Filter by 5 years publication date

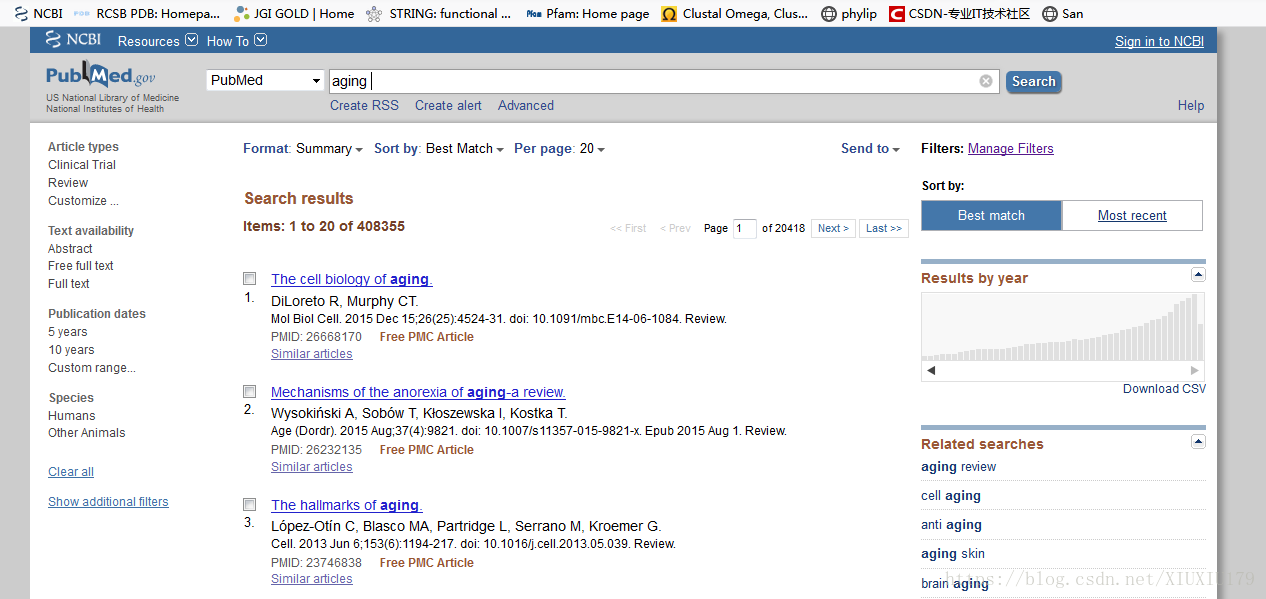pyautogui.click(x=68, y=332)
